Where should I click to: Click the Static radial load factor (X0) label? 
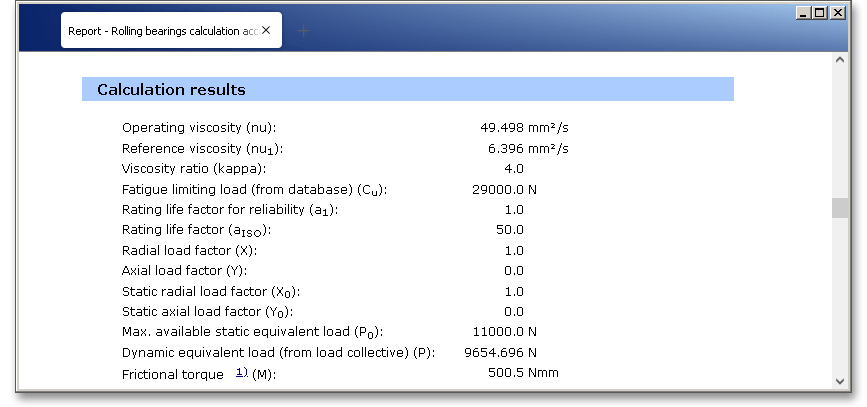(211, 291)
